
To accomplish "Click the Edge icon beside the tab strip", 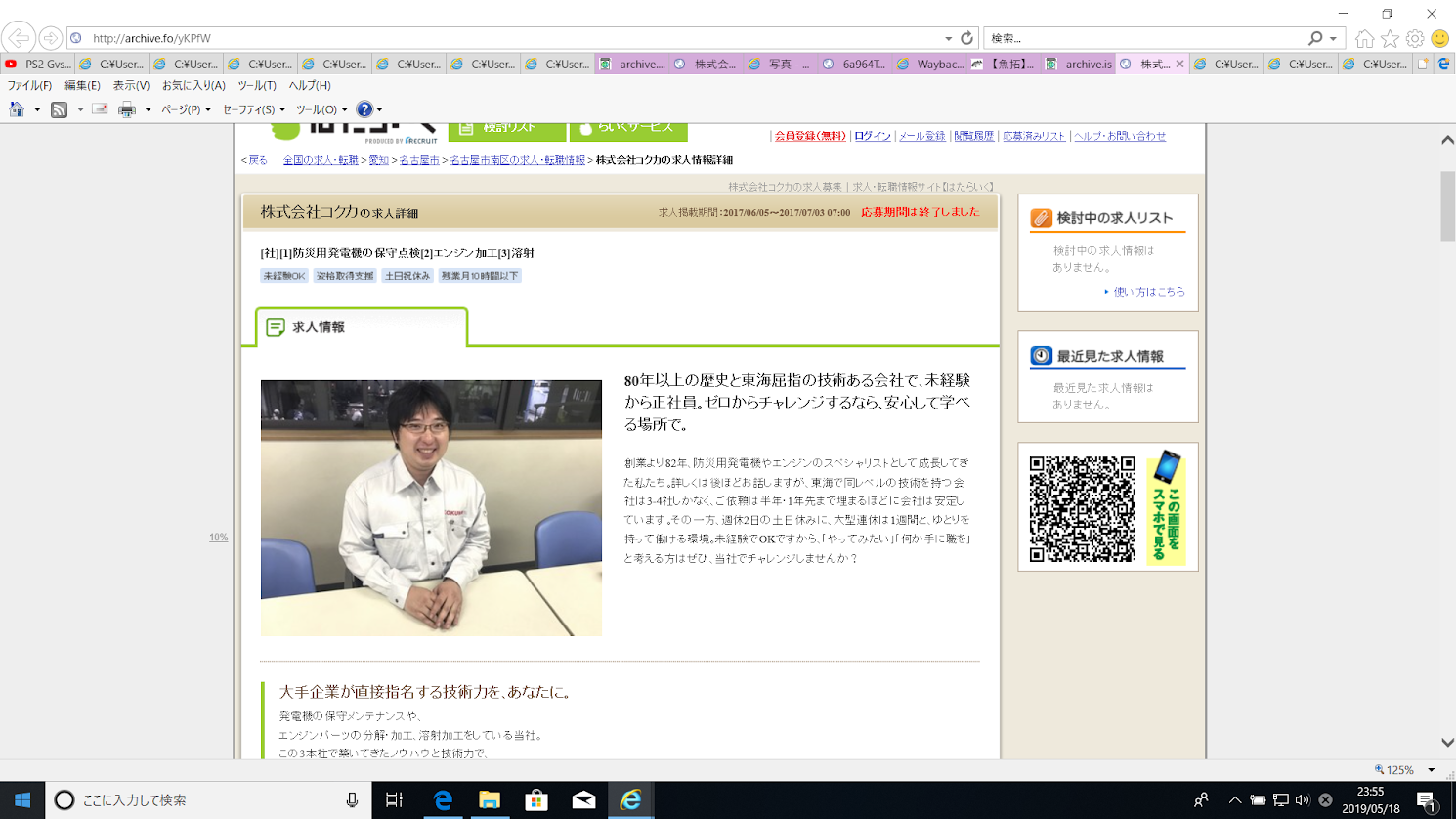I will pos(1444,65).
